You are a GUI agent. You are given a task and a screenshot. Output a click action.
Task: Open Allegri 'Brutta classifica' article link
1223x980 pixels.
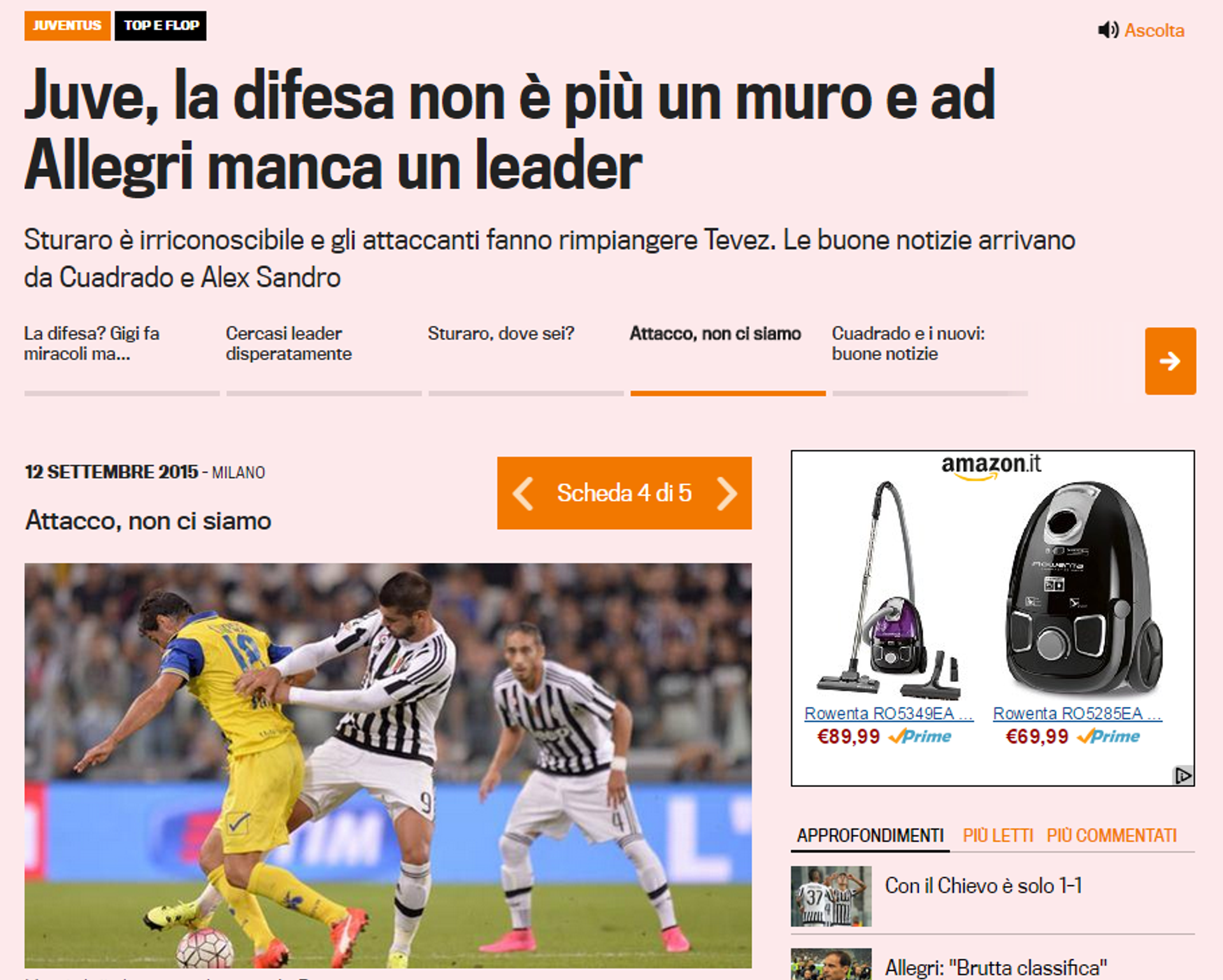coord(996,967)
